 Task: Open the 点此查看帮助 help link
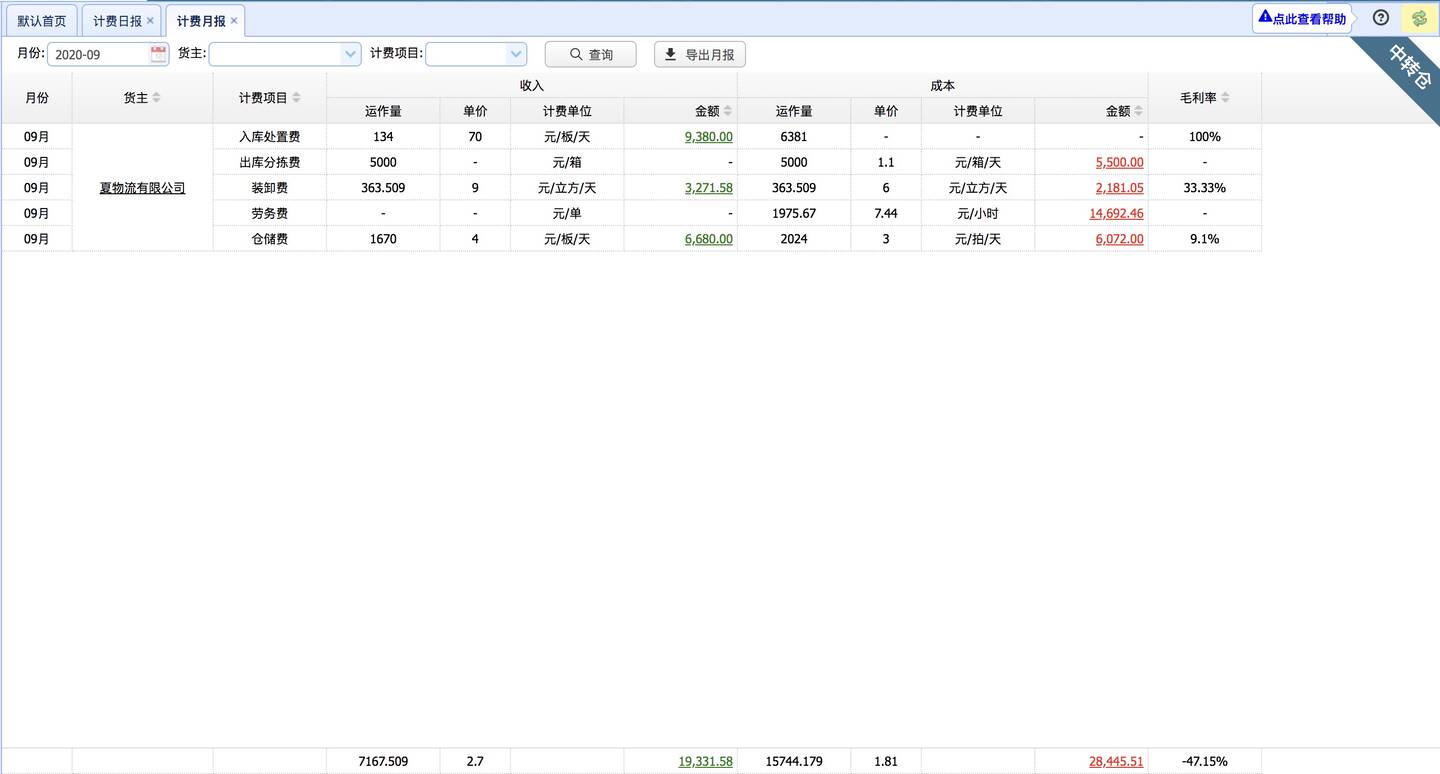click(1302, 18)
